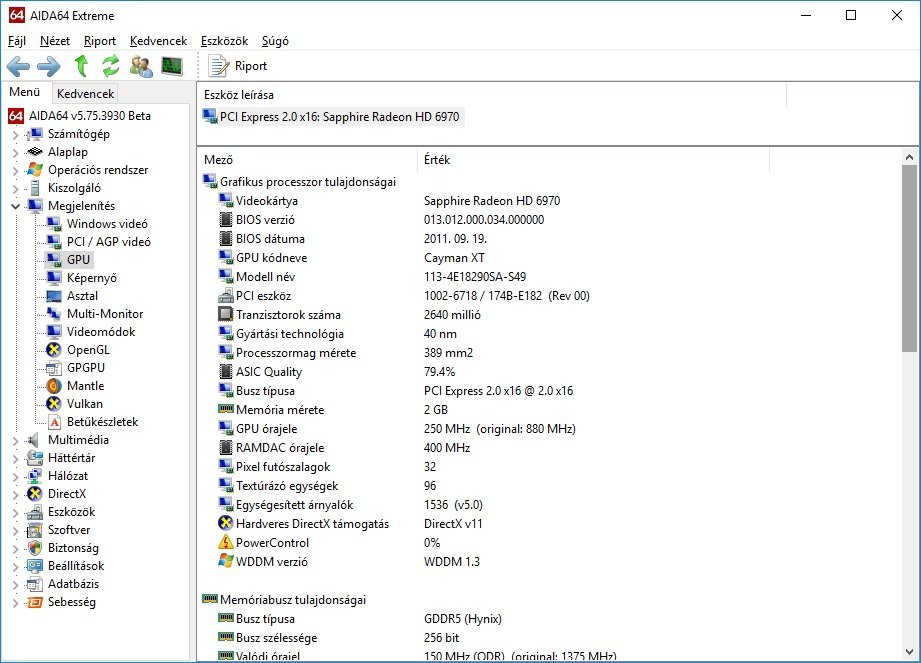
Task: Refresh the page with the green arrows
Action: tap(110, 66)
